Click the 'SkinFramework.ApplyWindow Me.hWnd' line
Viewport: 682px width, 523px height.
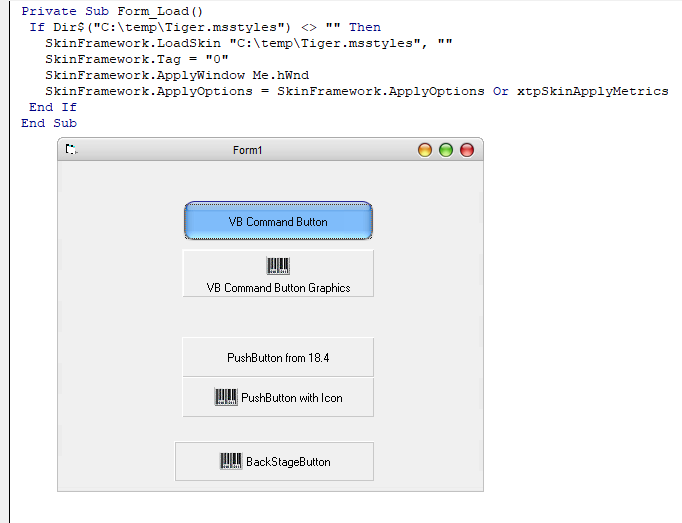177,75
